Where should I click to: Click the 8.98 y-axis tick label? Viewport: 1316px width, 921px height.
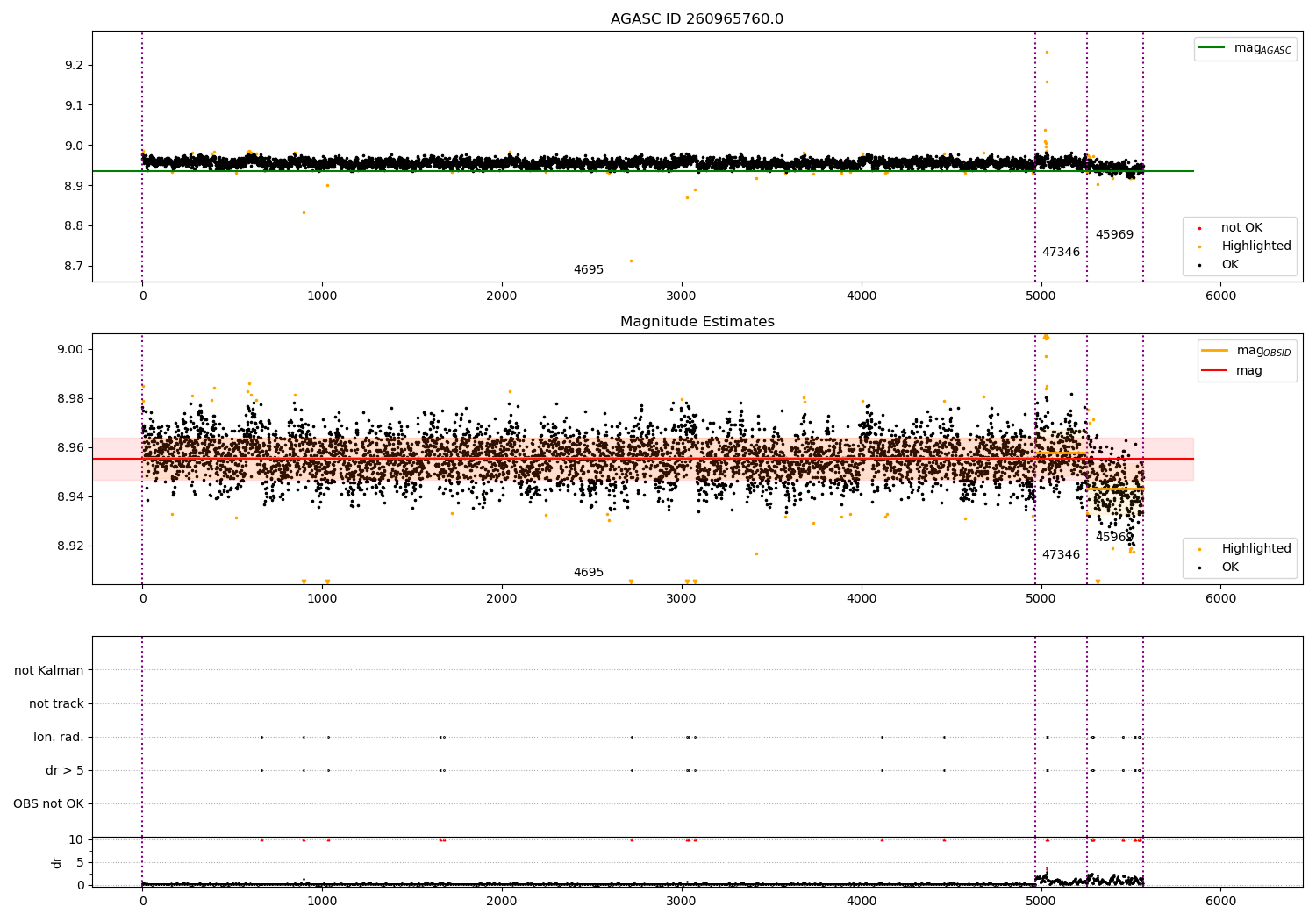[x=69, y=398]
